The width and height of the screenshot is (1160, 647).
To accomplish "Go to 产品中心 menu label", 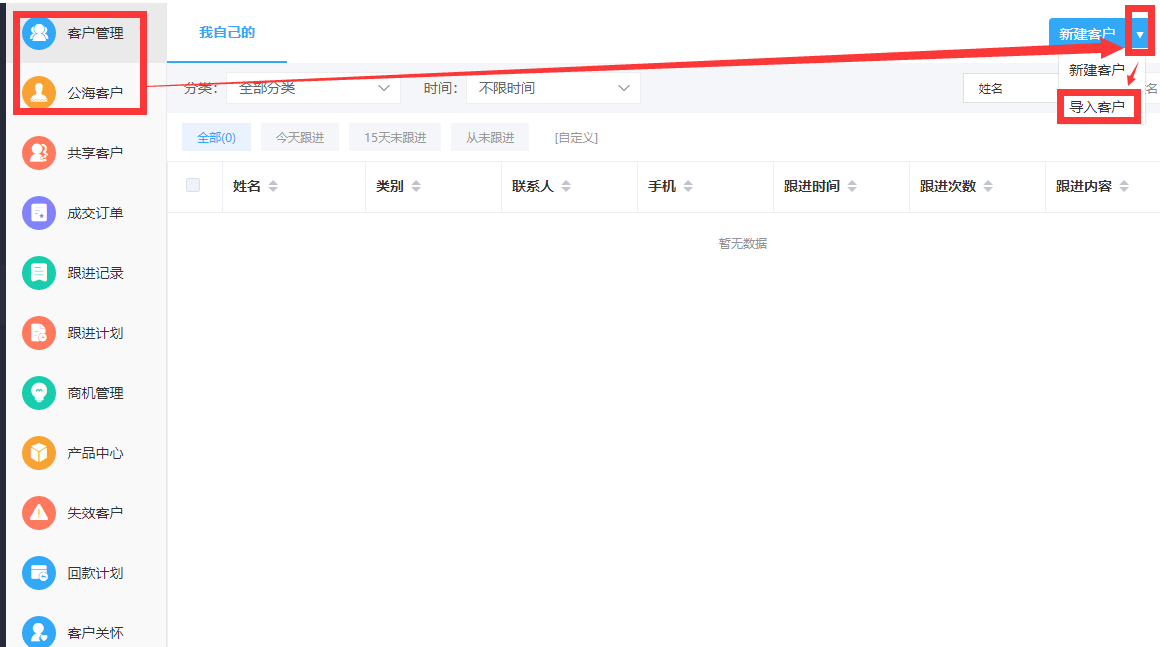I will (x=95, y=453).
